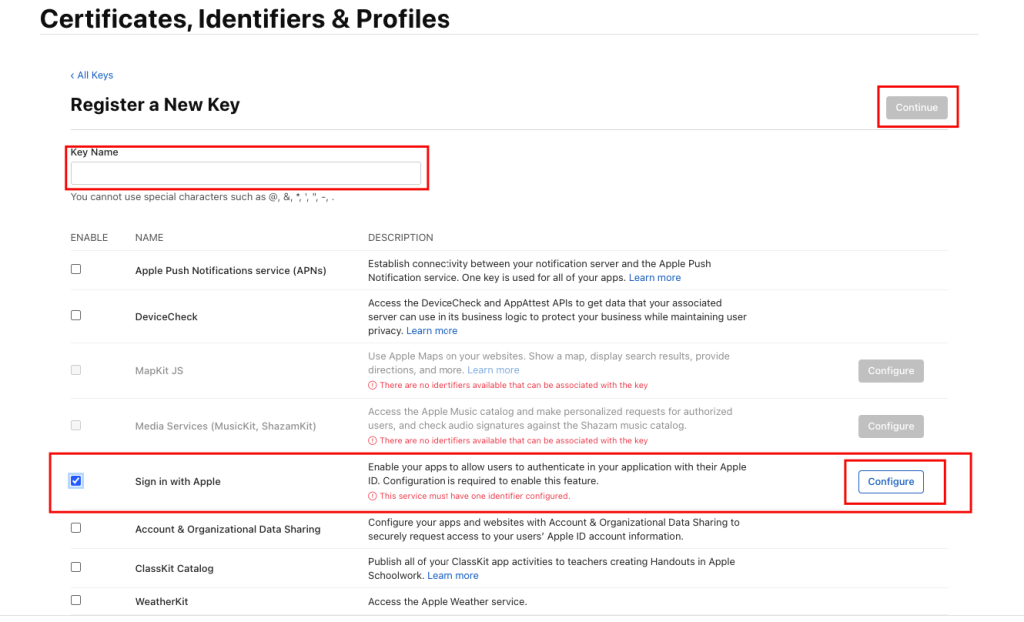Open Learn more link for DeviceCheck
This screenshot has width=1024, height=622.
click(432, 331)
